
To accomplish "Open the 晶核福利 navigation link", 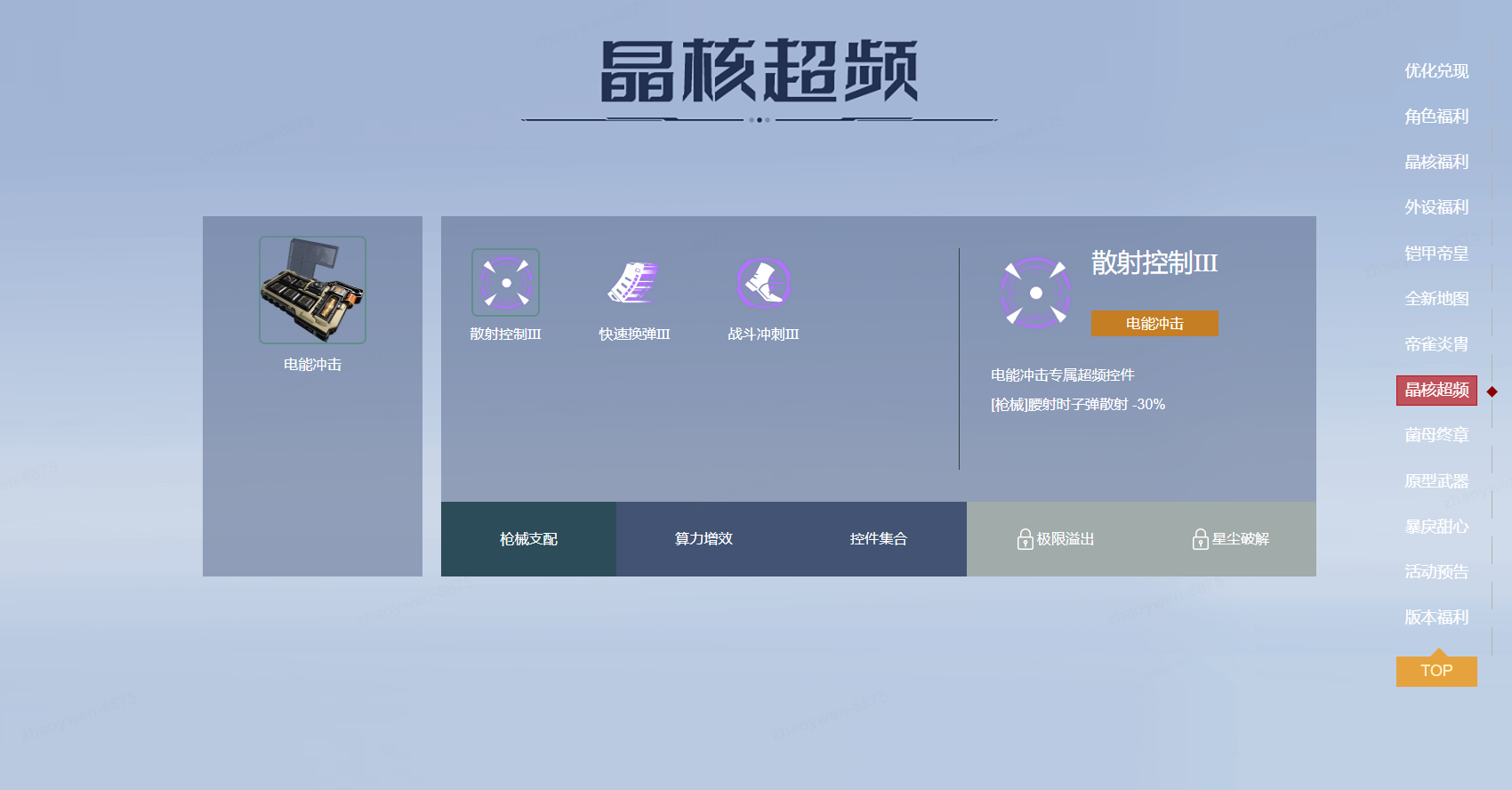I will (x=1436, y=162).
